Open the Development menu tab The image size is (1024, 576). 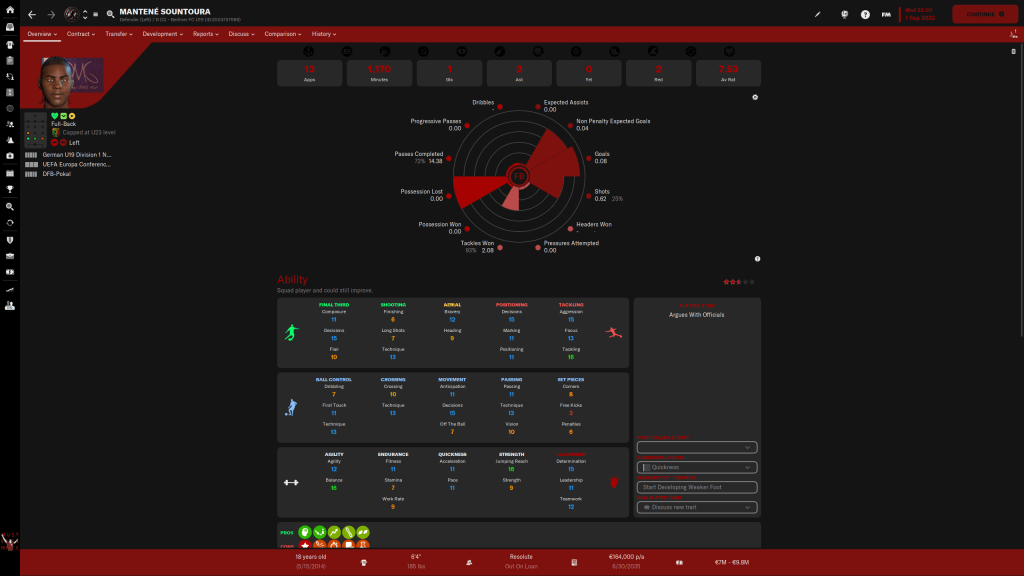click(163, 34)
